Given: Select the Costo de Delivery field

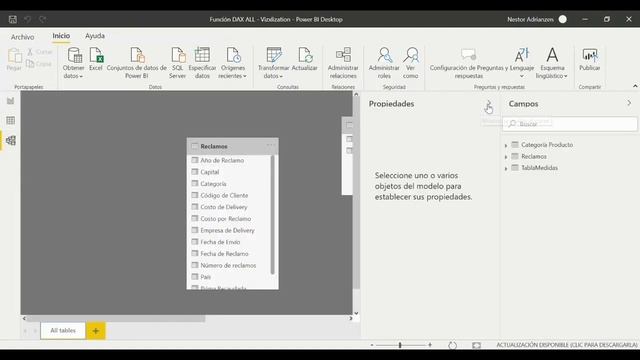Looking at the screenshot, I should tap(224, 207).
